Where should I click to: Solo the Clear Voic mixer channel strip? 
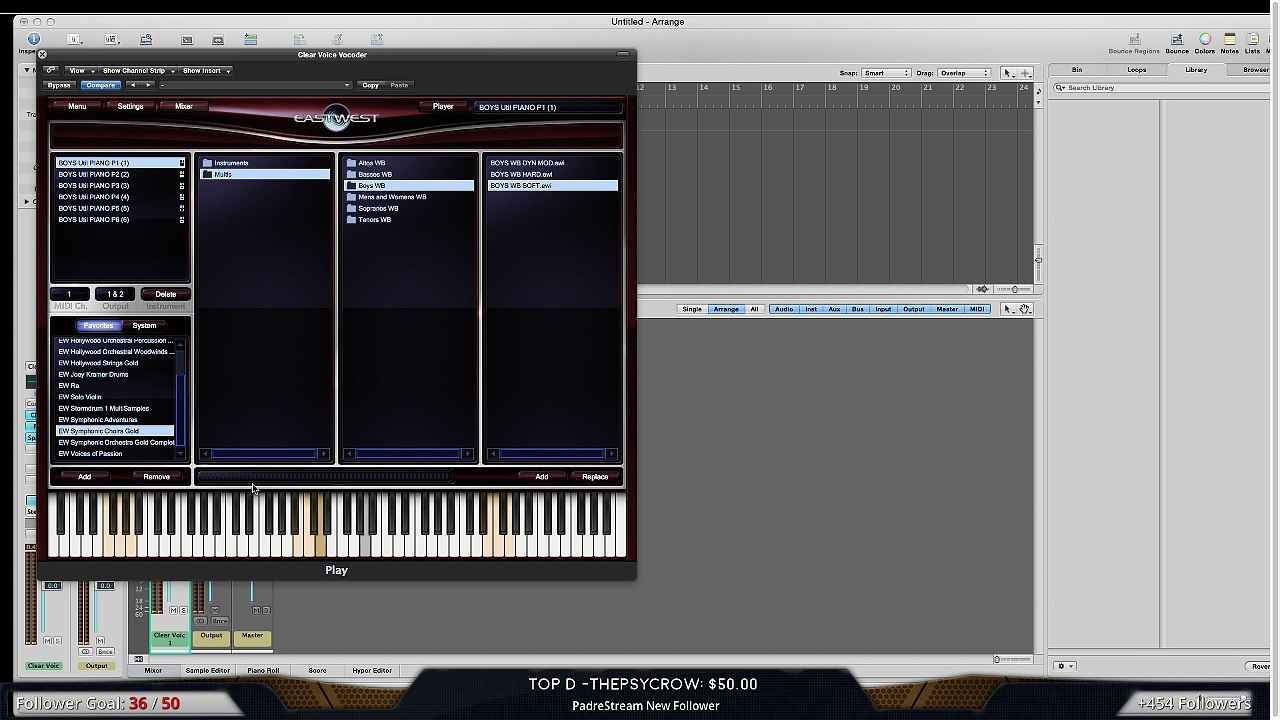point(182,610)
